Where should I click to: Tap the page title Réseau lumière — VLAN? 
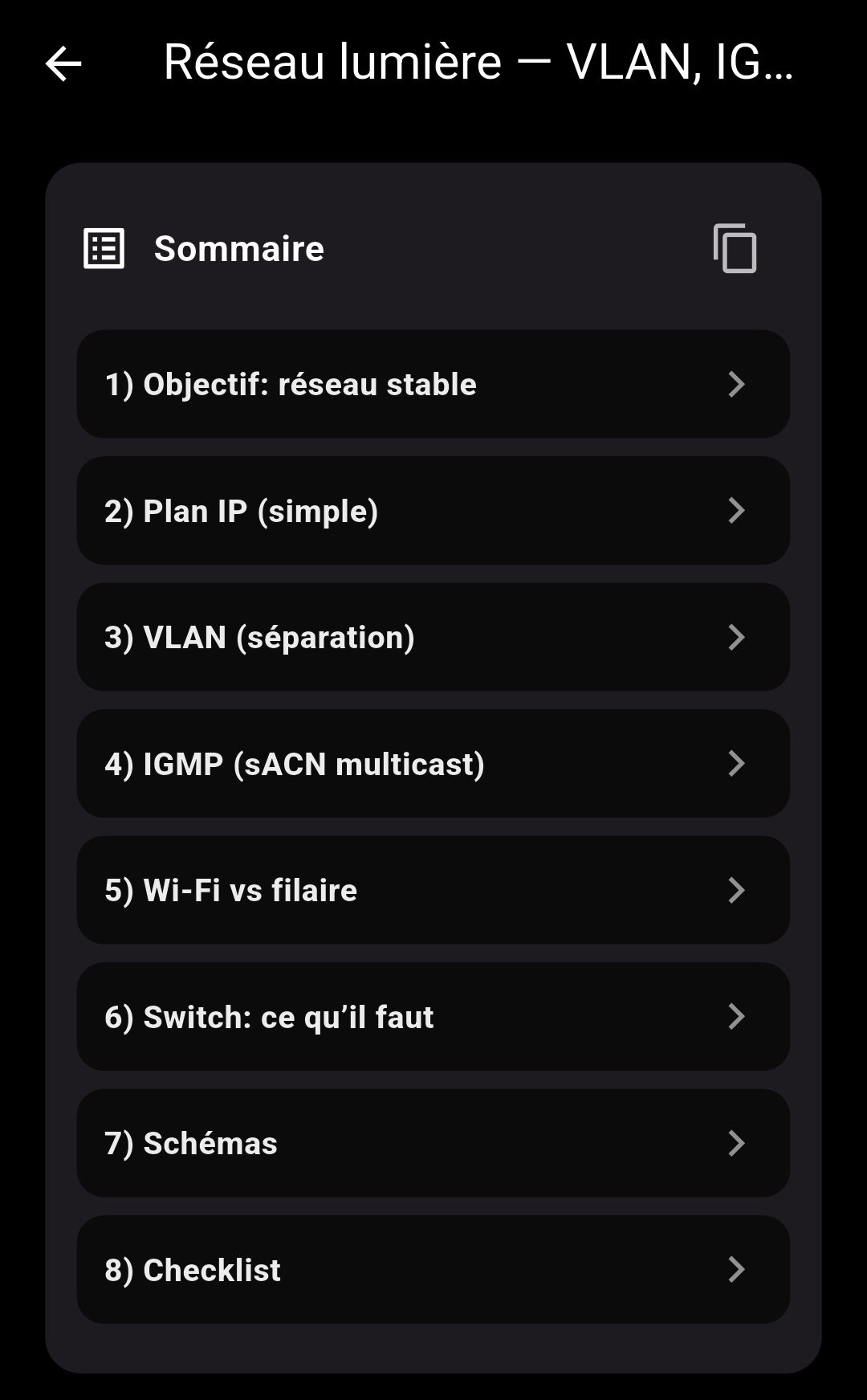pos(478,62)
